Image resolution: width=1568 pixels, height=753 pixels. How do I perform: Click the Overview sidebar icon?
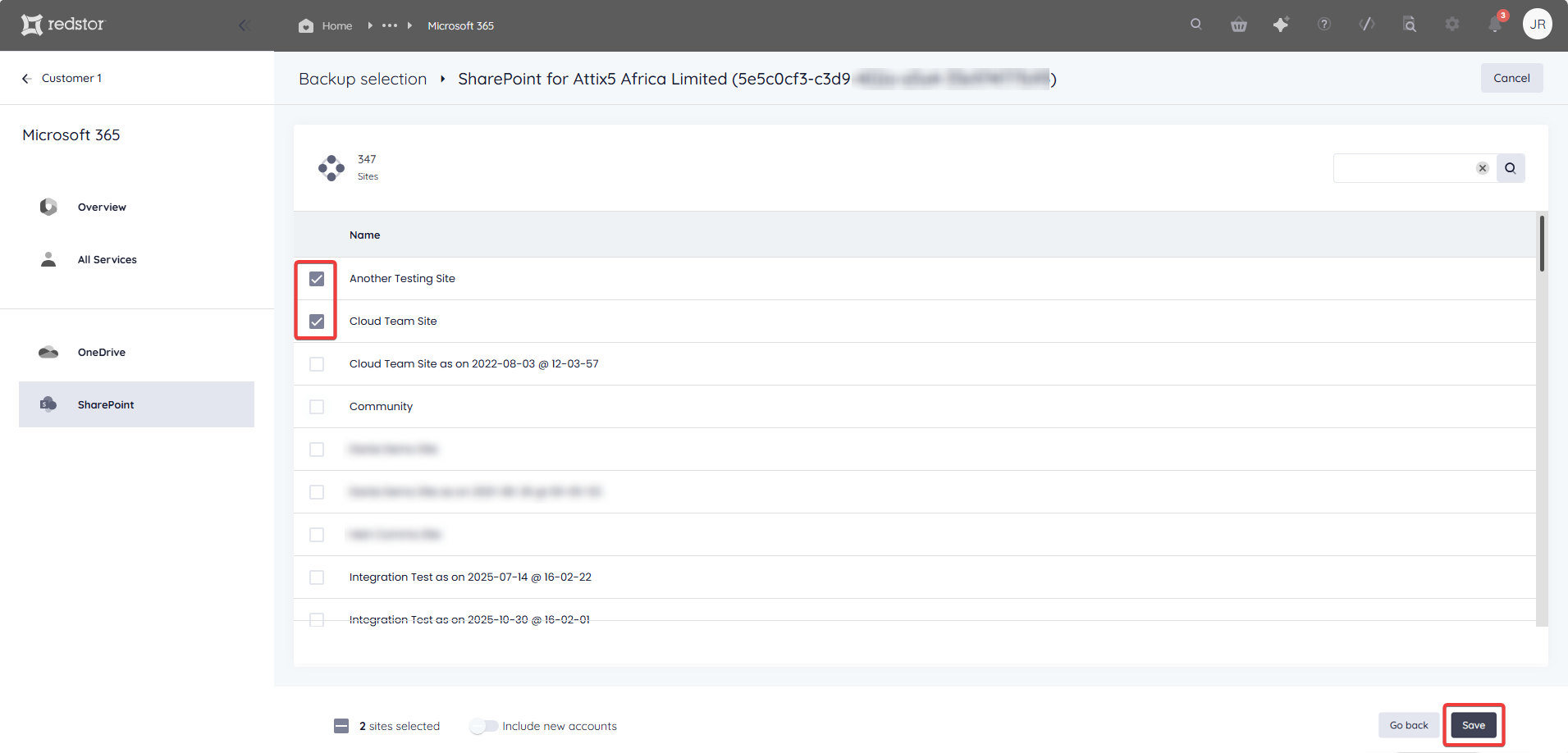click(x=48, y=207)
